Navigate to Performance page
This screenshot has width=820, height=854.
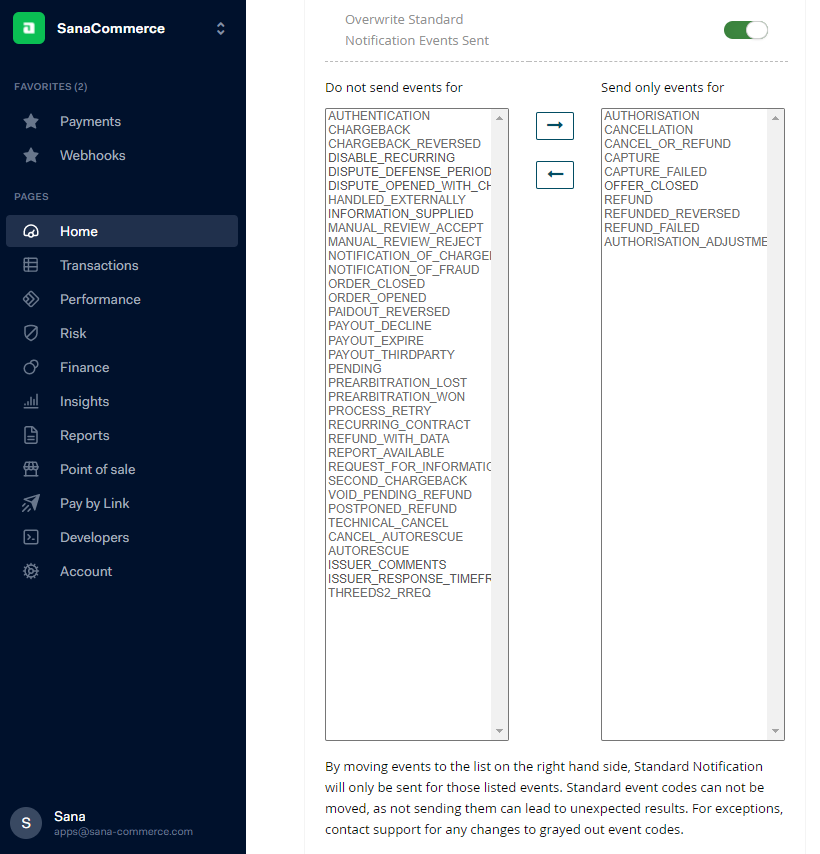point(100,299)
